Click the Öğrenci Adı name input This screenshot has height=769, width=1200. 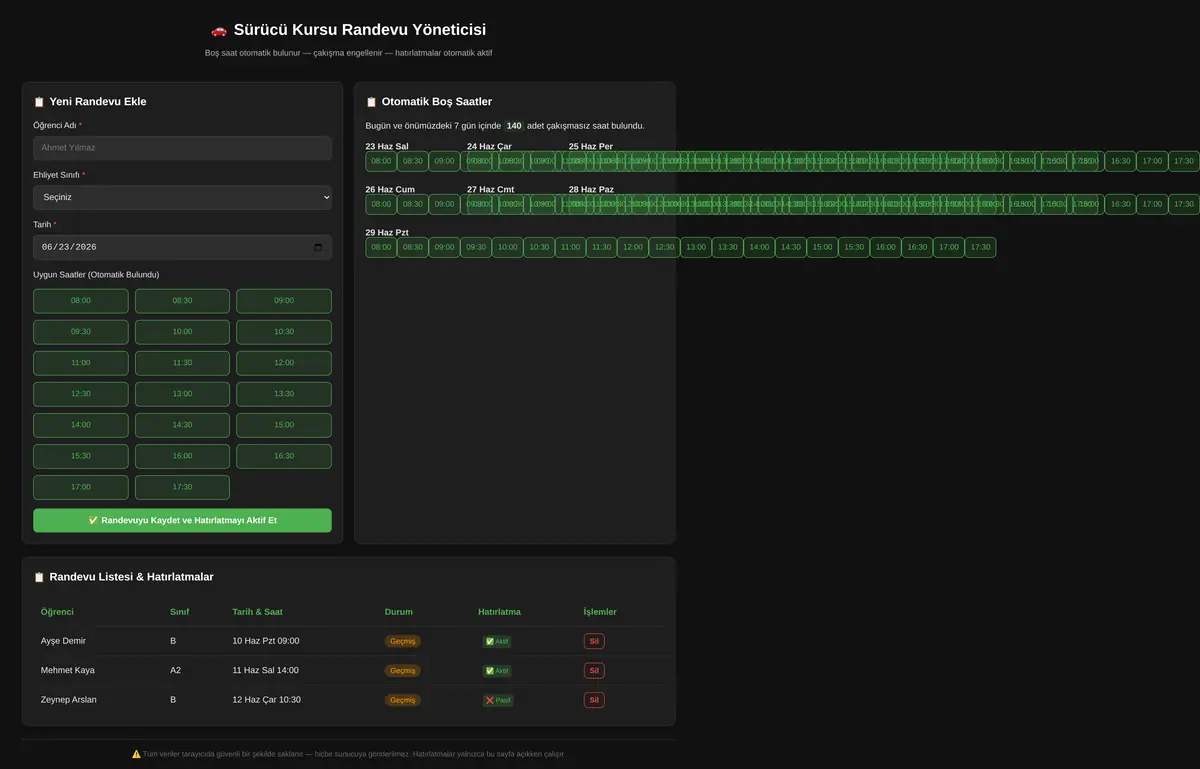[182, 148]
